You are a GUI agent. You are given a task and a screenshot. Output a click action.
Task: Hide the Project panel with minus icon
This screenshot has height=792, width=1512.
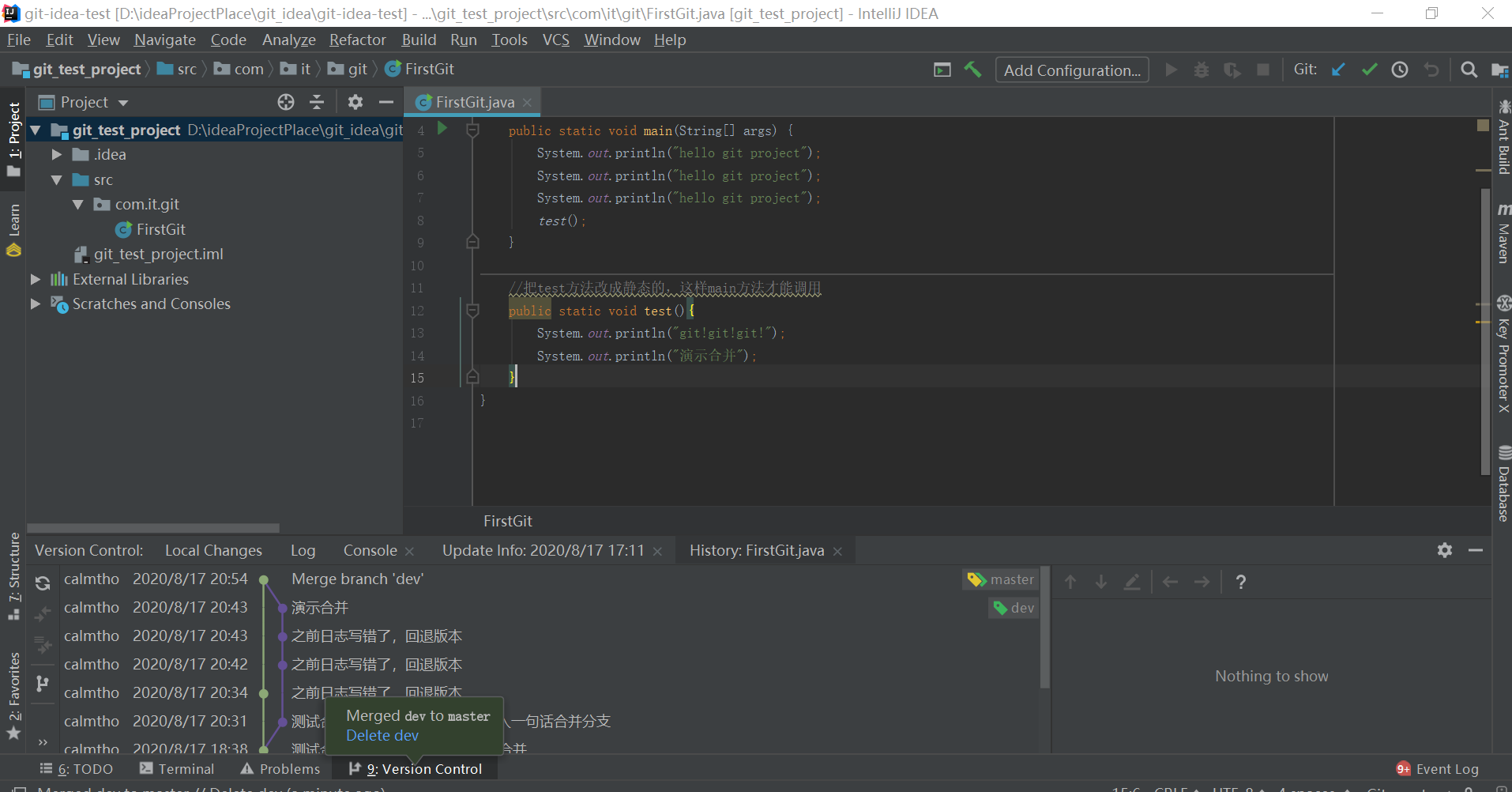pos(386,102)
